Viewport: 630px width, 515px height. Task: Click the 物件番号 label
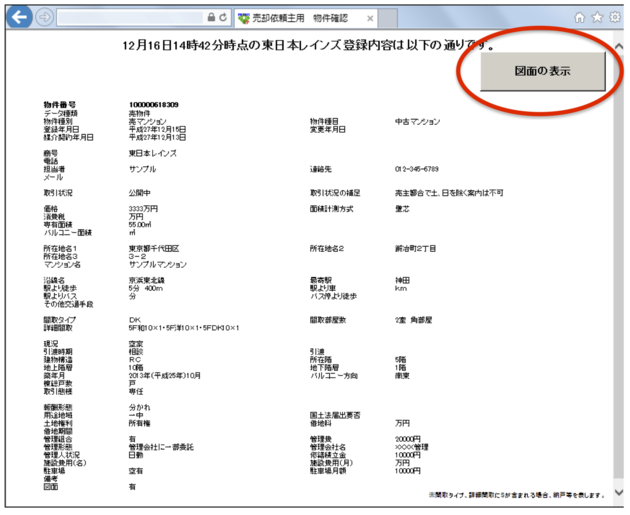(x=59, y=105)
